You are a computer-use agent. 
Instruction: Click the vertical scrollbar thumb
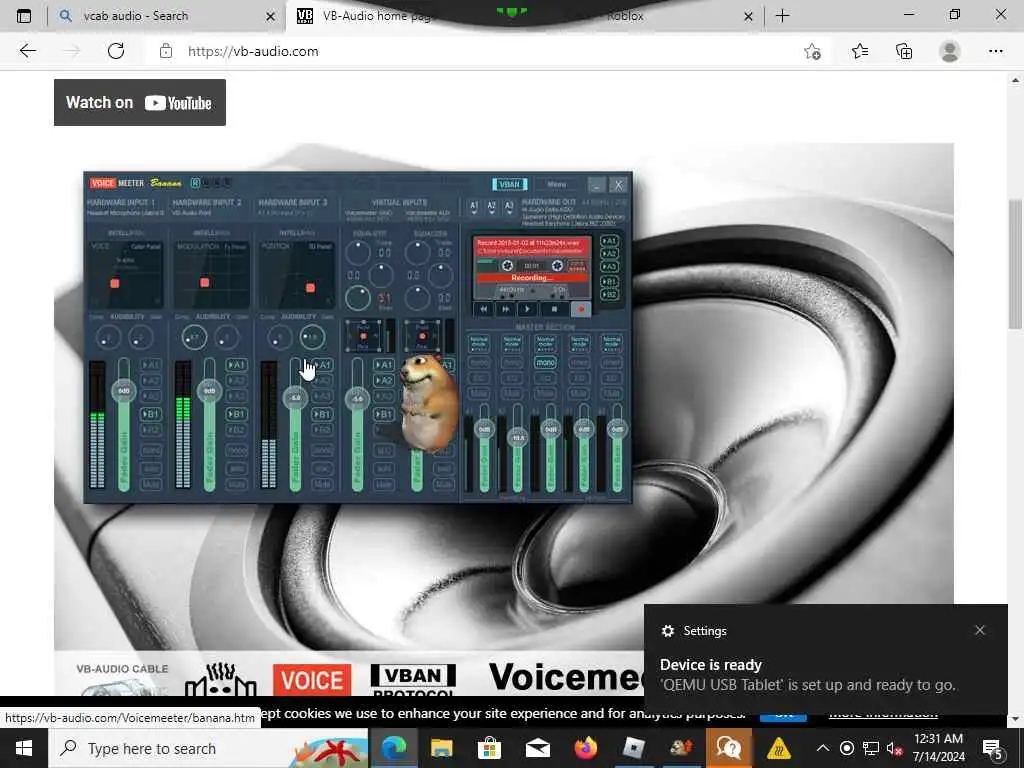tap(1015, 264)
